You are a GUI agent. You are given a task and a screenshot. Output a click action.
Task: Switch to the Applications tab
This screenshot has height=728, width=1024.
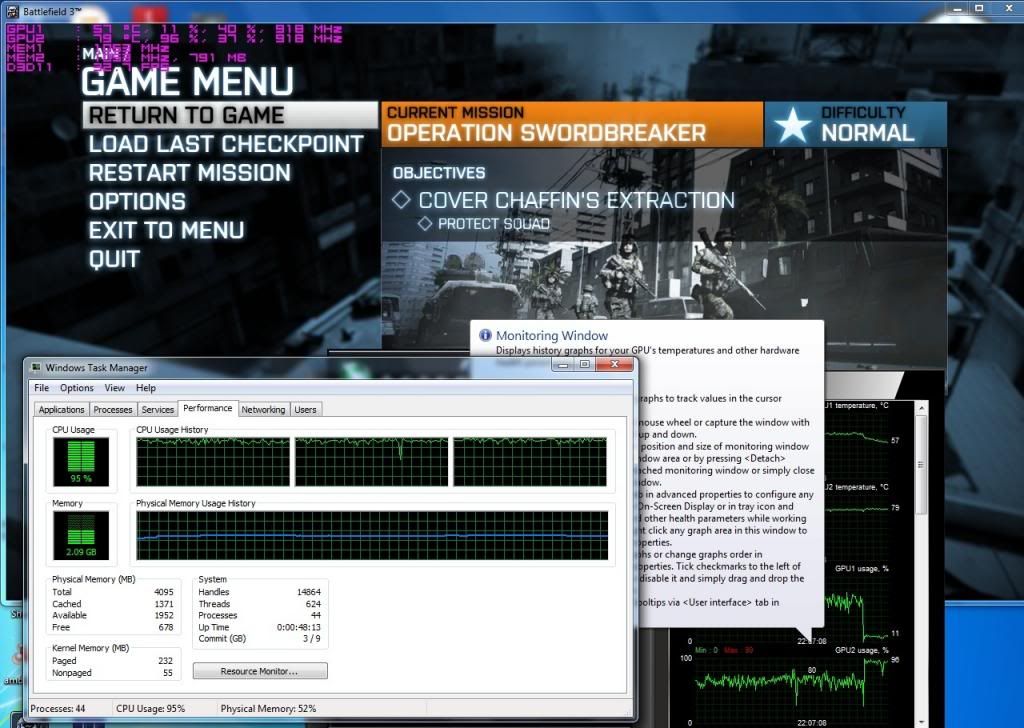(61, 409)
